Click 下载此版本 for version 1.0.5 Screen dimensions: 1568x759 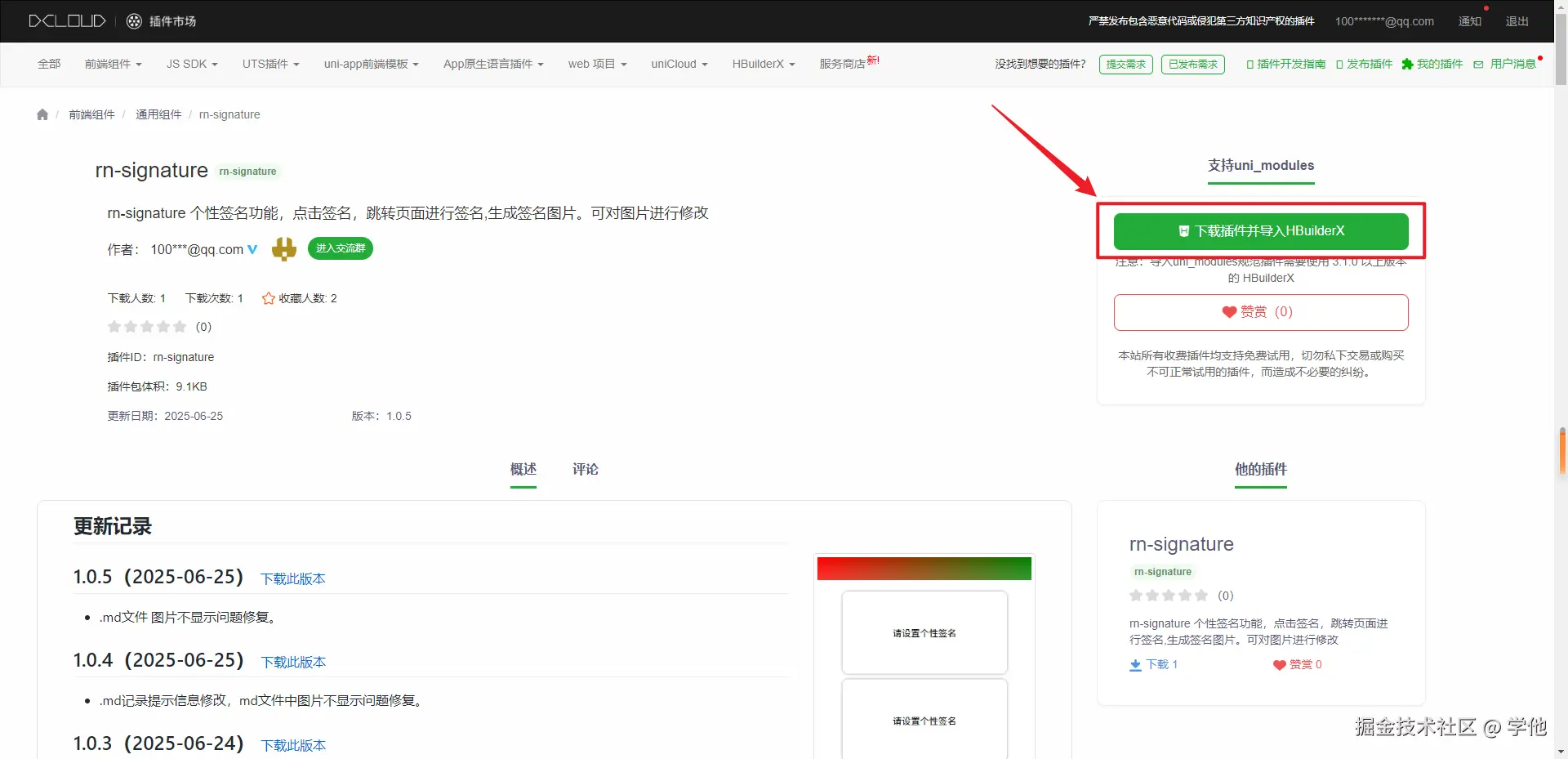[x=293, y=578]
